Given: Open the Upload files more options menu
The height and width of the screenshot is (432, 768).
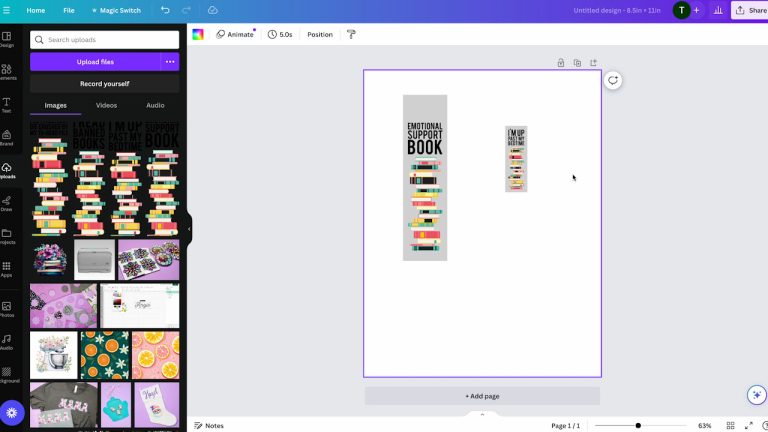Looking at the screenshot, I should coord(170,62).
